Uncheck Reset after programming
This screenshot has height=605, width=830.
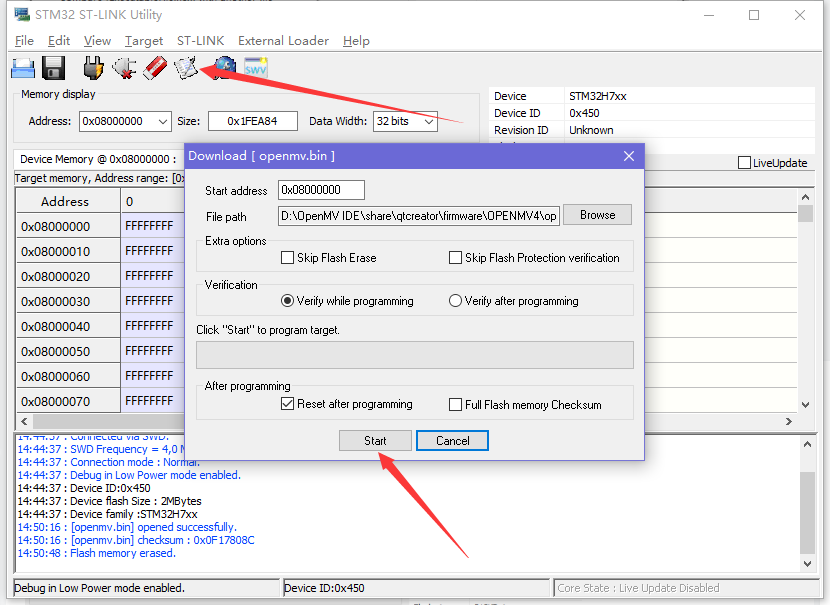[x=287, y=404]
